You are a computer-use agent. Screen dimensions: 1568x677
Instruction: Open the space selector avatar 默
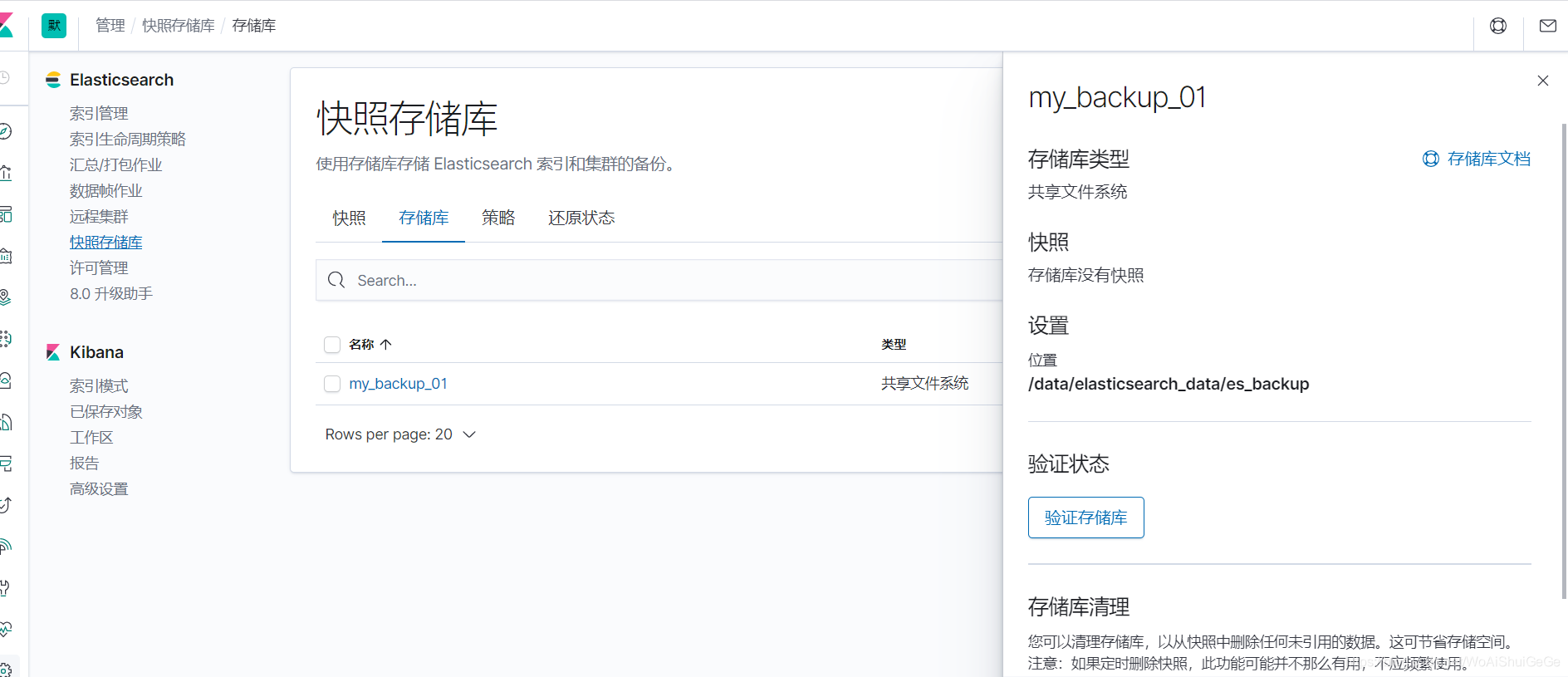point(54,26)
